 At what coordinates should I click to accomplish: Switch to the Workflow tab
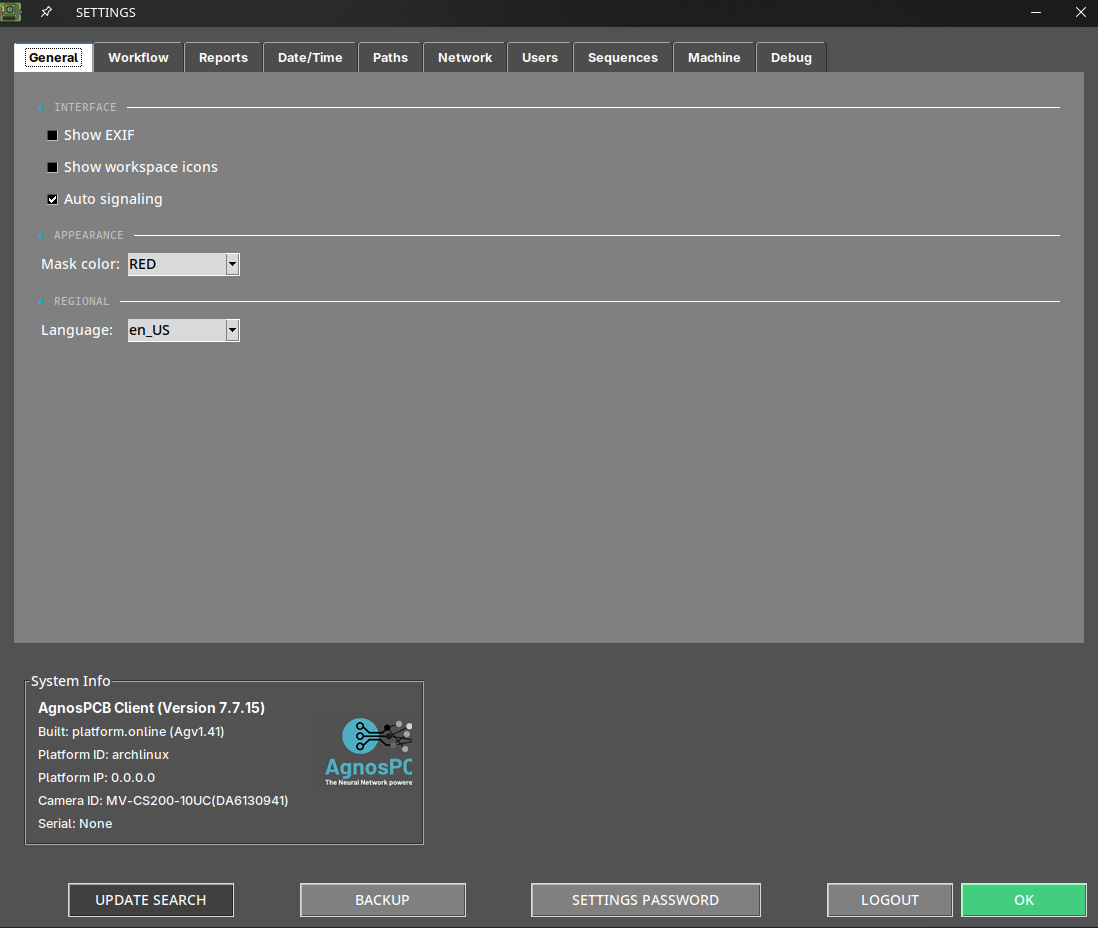pyautogui.click(x=138, y=57)
